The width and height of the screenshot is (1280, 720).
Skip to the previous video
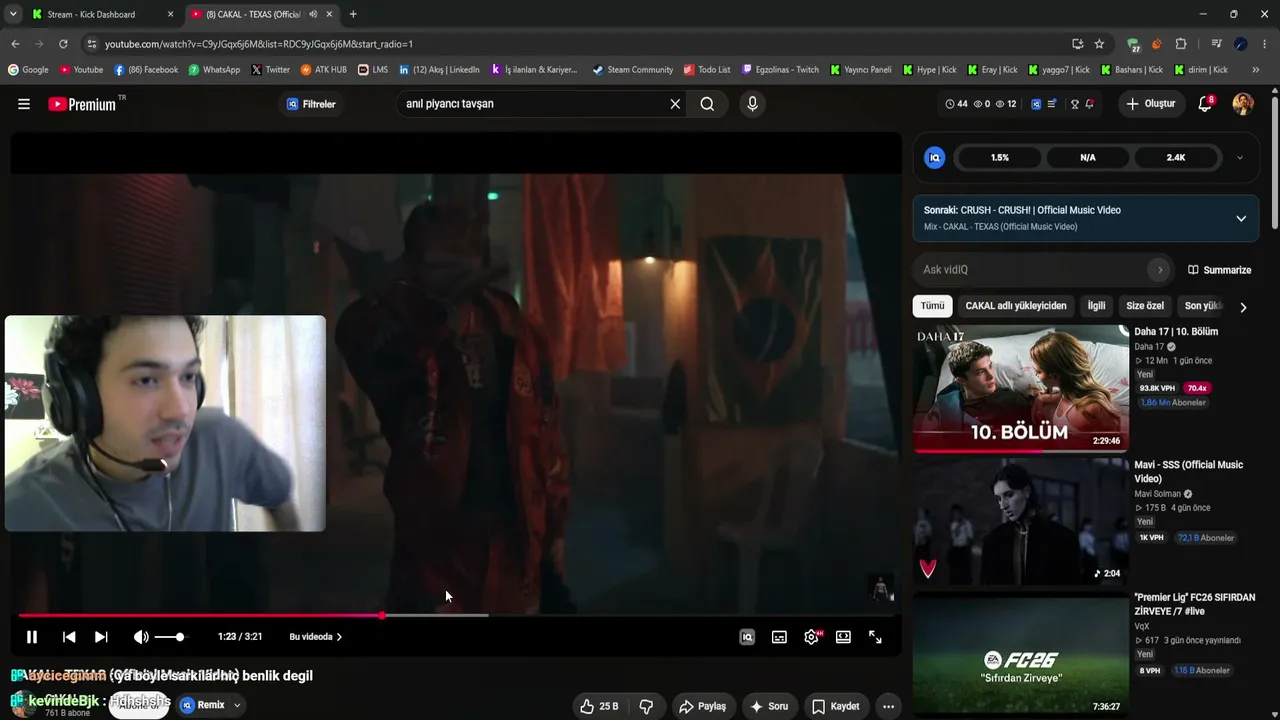(x=69, y=637)
